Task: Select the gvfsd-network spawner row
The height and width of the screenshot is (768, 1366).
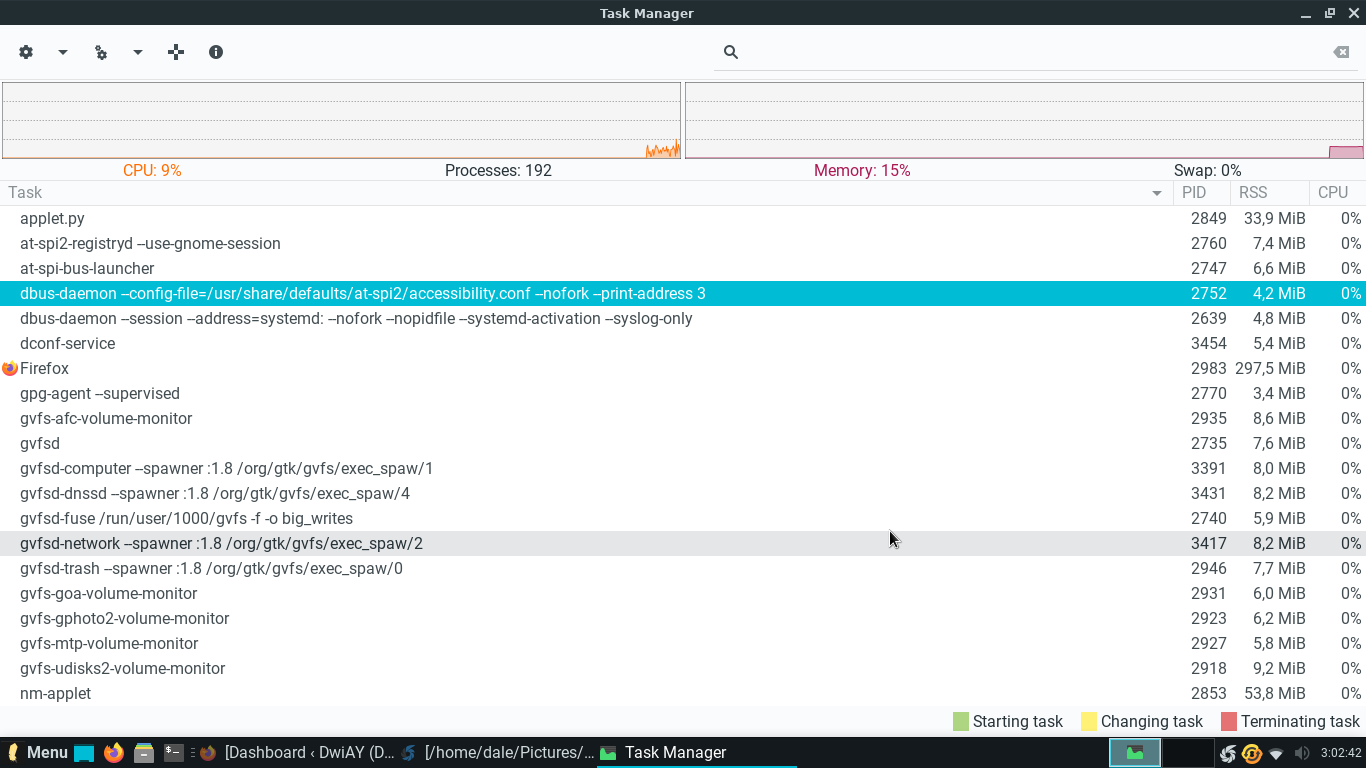Action: click(683, 543)
